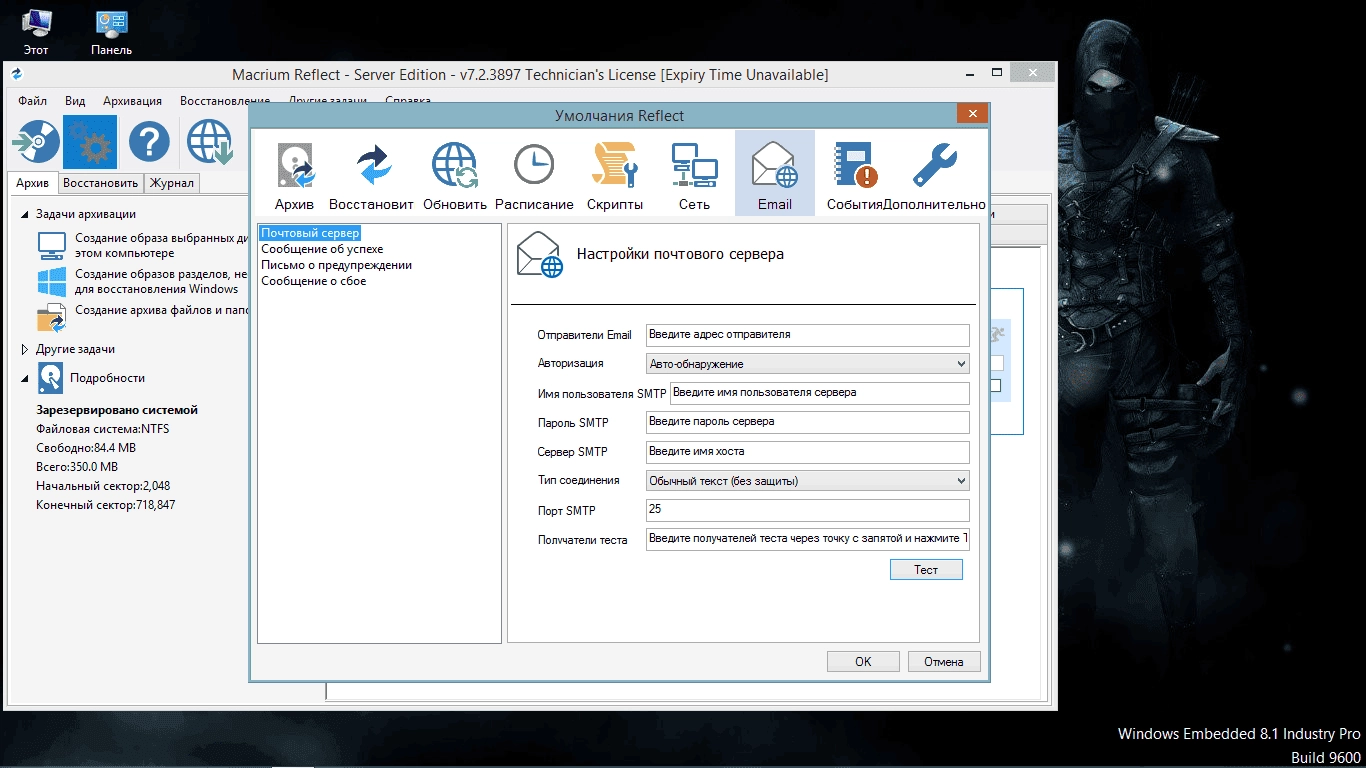The image size is (1366, 768).
Task: Click the Зарезервировано системой heading
Action: point(117,410)
